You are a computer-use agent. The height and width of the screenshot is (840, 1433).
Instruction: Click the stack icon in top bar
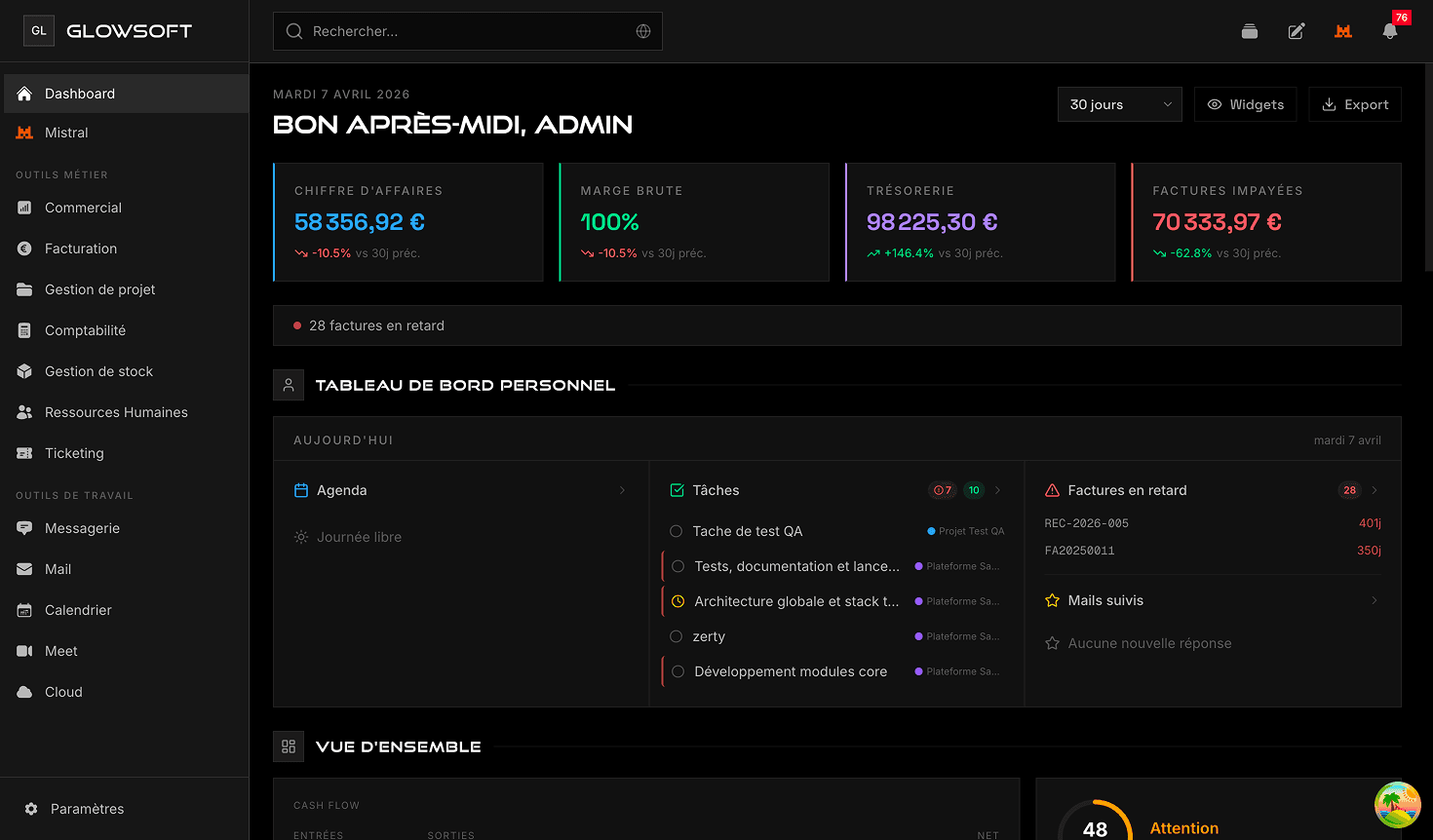tap(1250, 31)
